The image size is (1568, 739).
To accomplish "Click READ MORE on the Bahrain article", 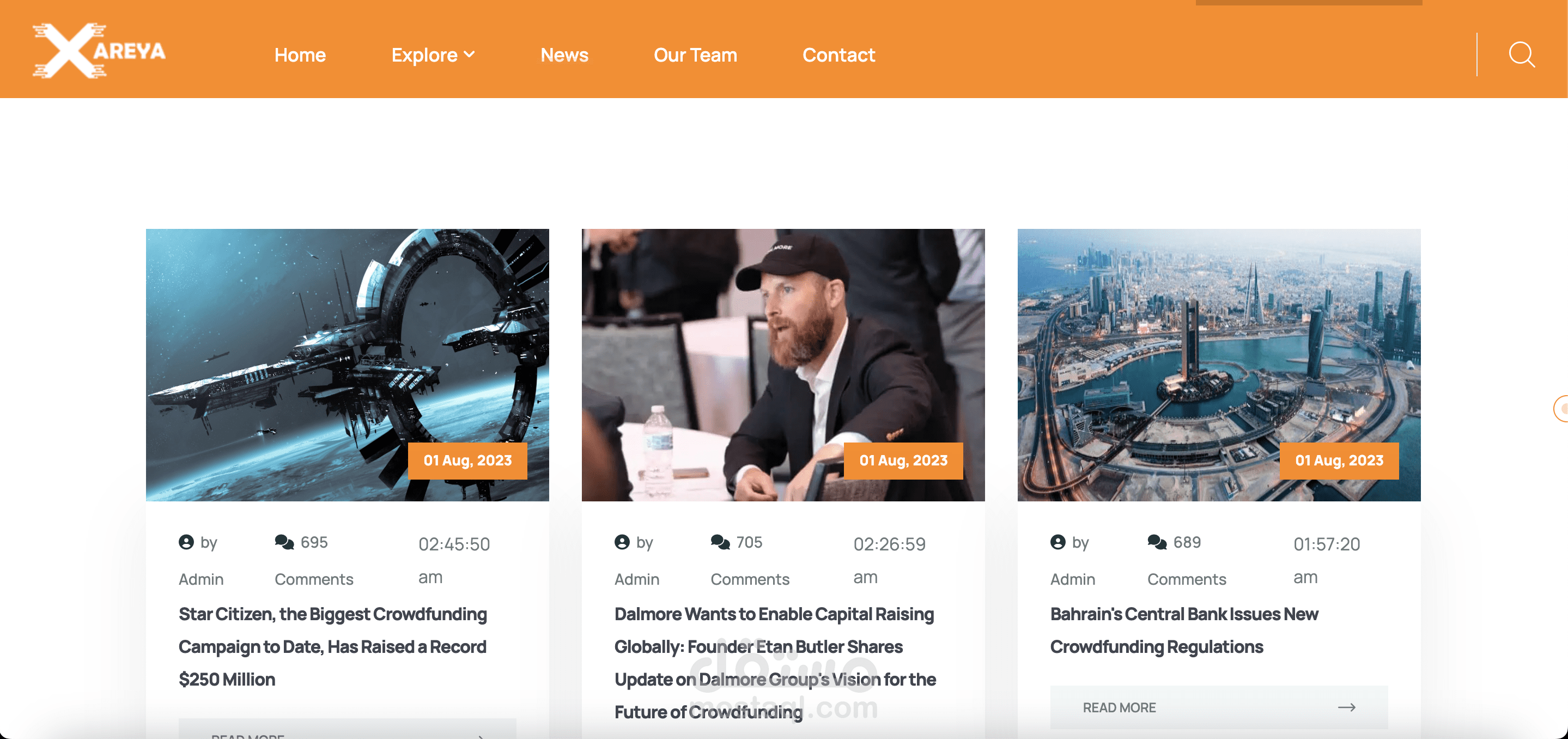I will pyautogui.click(x=1219, y=707).
